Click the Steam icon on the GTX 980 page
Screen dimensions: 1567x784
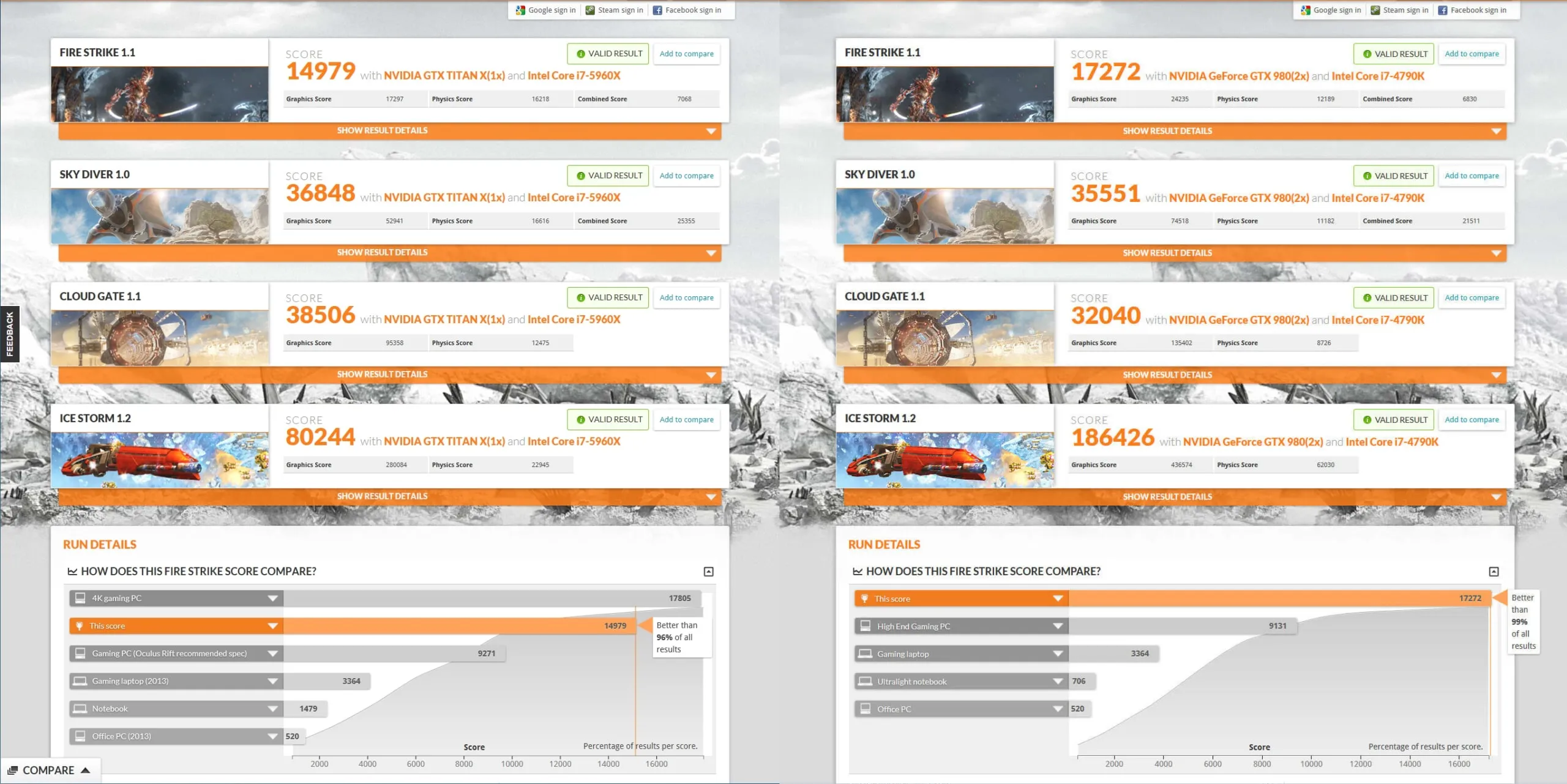point(1375,10)
